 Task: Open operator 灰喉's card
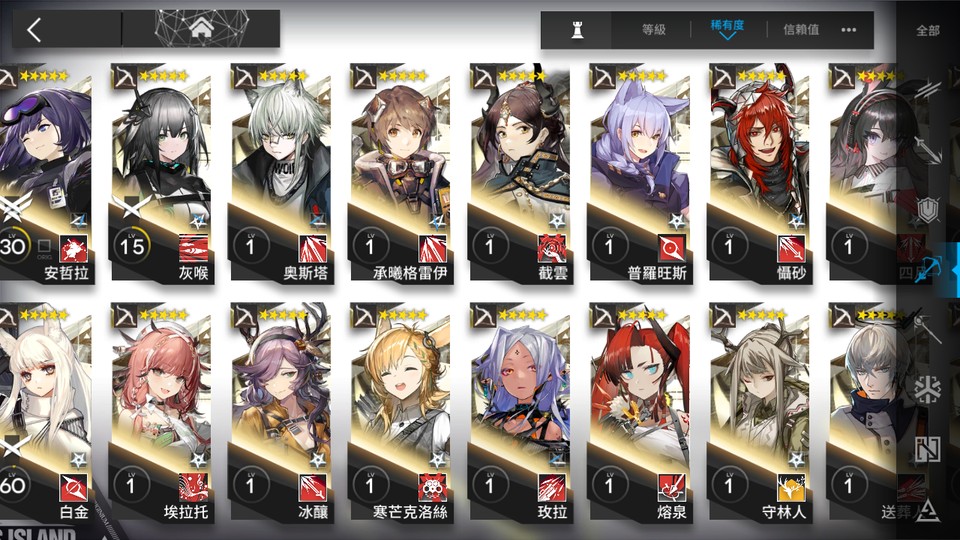[x=161, y=173]
